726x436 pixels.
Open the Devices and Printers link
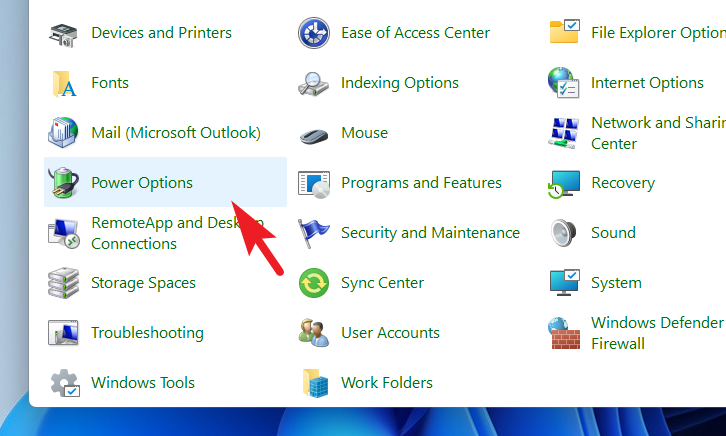(162, 33)
